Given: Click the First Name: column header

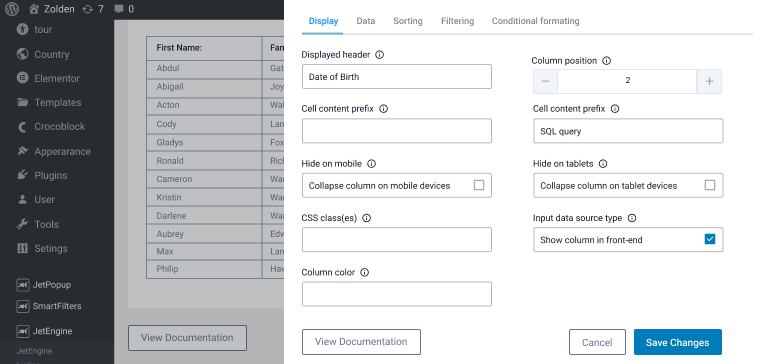Looking at the screenshot, I should coord(204,48).
